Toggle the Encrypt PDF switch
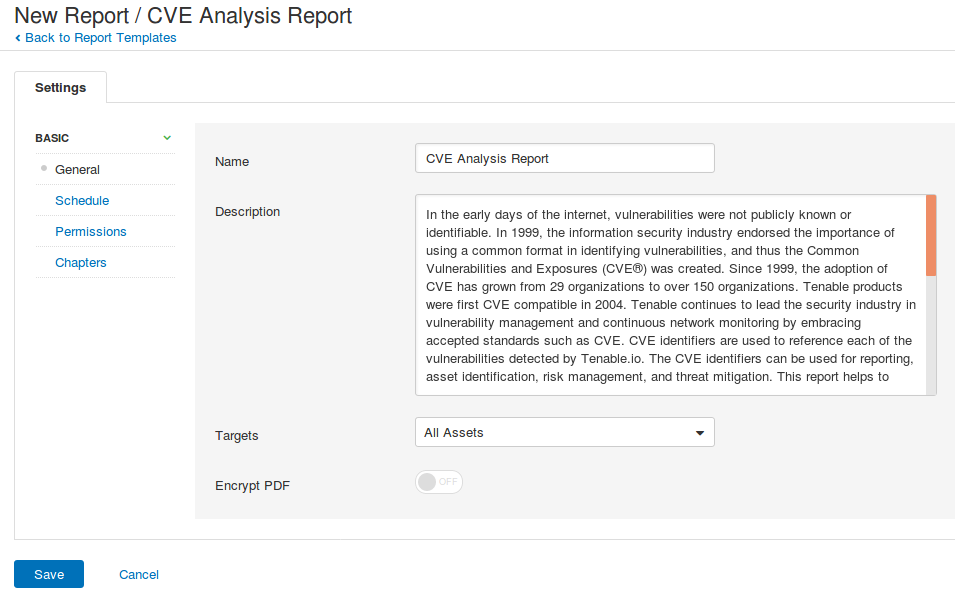This screenshot has width=955, height=603. pyautogui.click(x=439, y=482)
